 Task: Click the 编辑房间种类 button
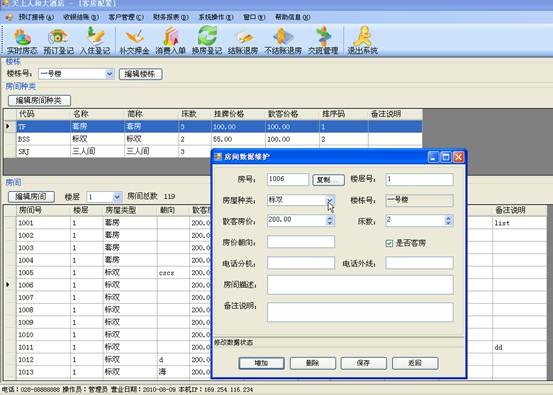pyautogui.click(x=39, y=101)
